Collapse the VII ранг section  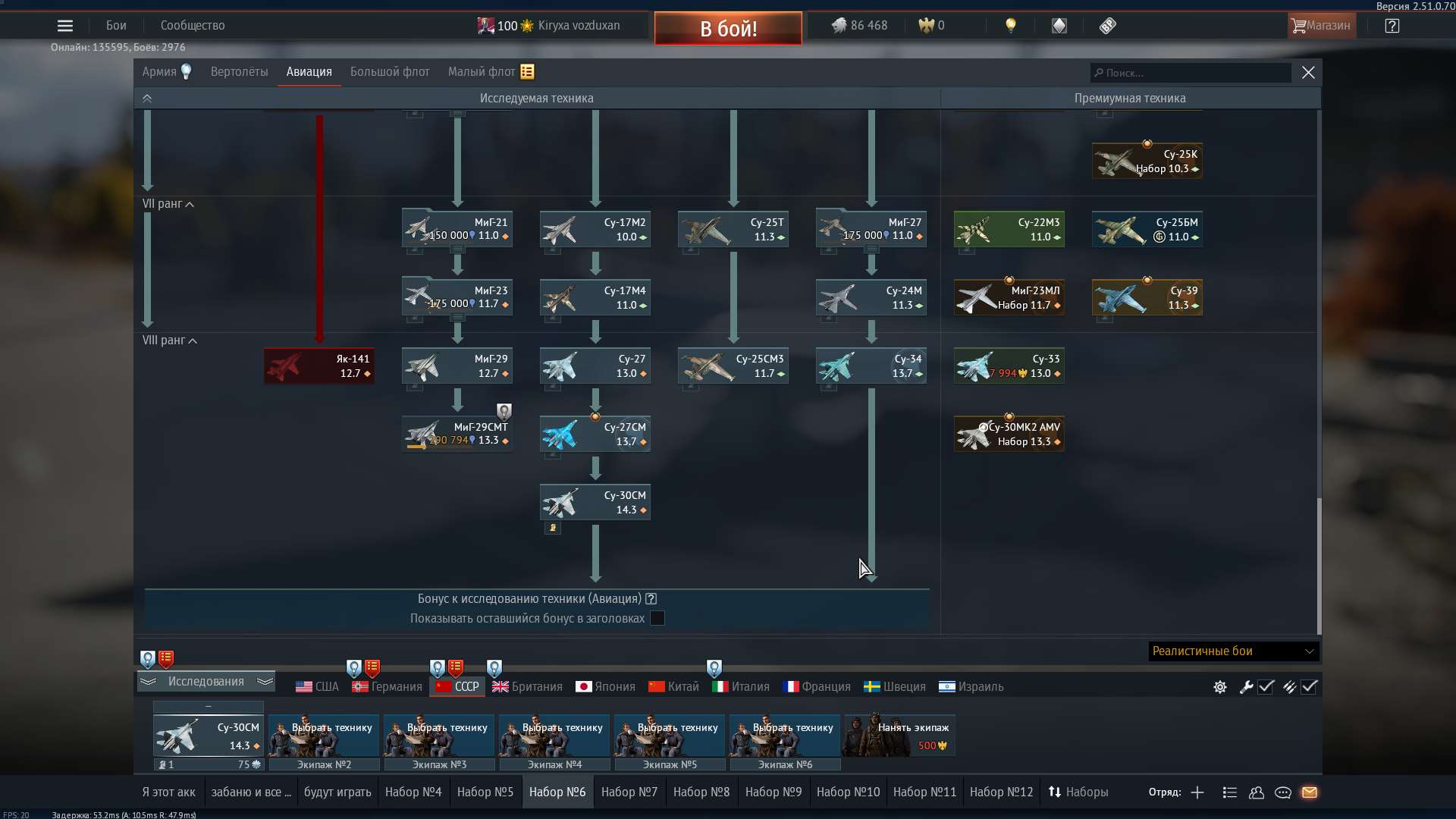click(190, 204)
